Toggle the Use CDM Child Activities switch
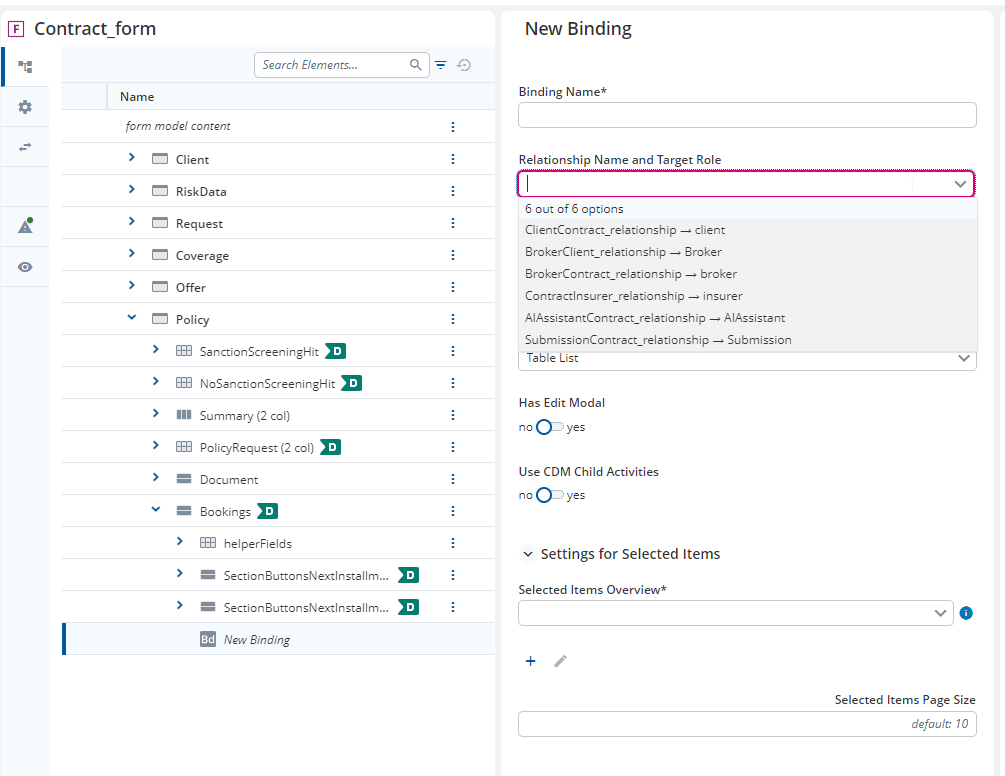 click(550, 495)
